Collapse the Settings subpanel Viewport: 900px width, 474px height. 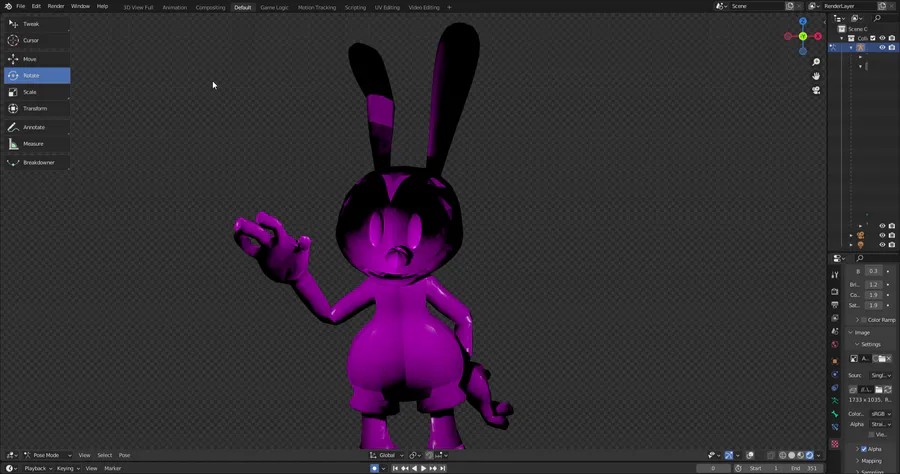868,344
